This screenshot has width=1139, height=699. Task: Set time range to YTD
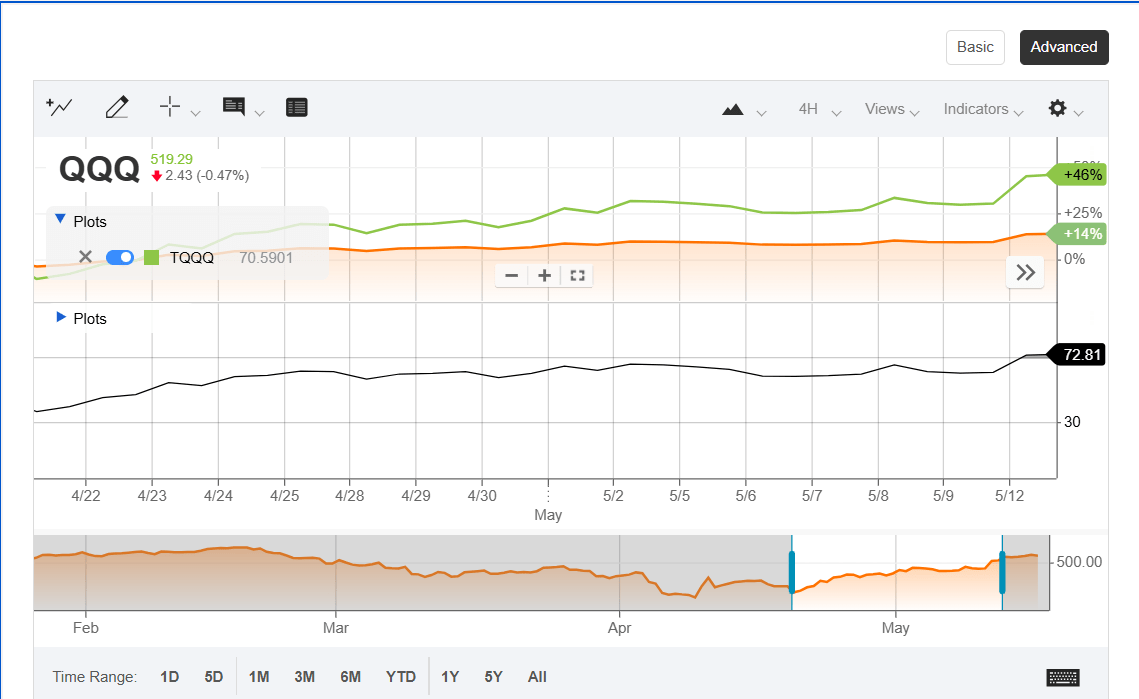point(401,677)
